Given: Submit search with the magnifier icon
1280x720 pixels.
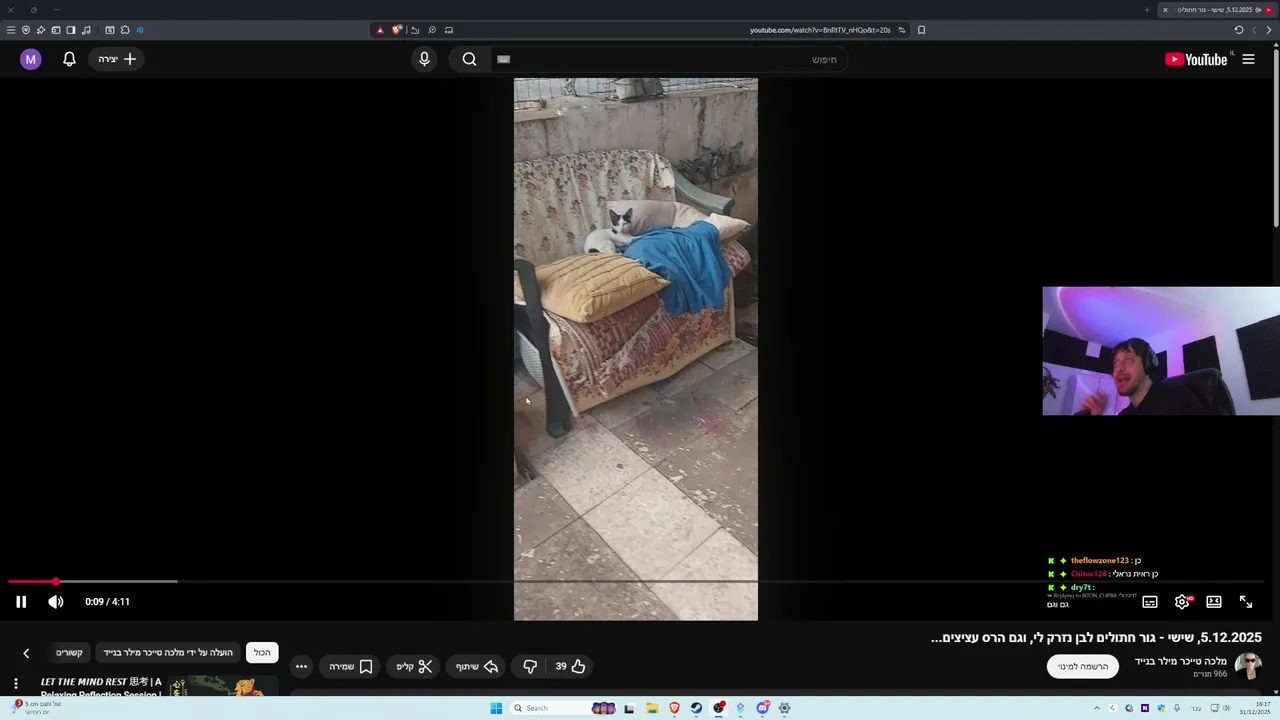Looking at the screenshot, I should click(469, 59).
